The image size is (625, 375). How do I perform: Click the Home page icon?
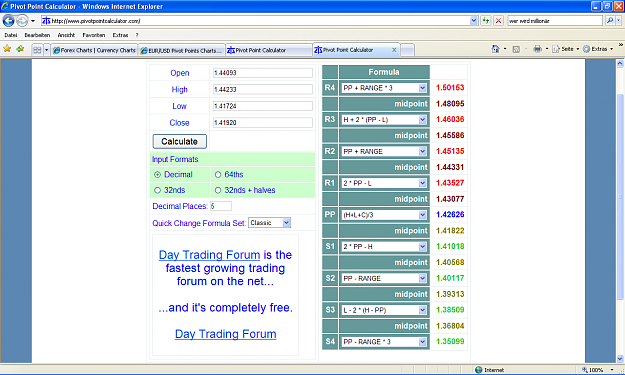pos(495,49)
